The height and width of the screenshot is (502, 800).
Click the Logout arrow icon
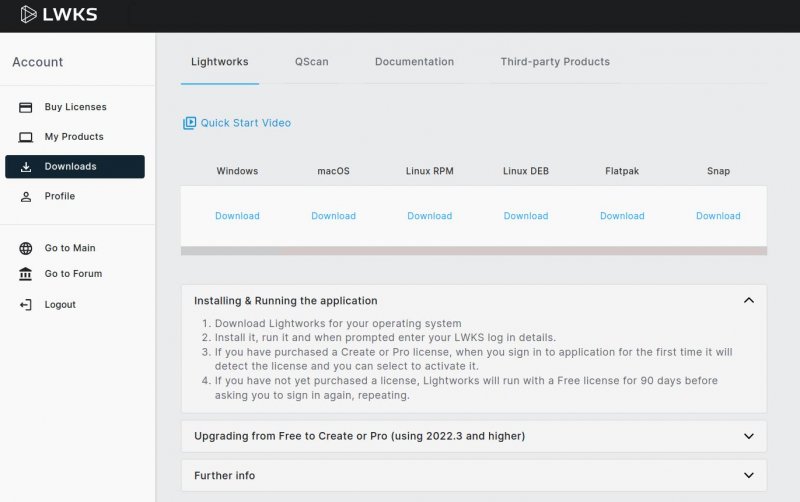point(26,305)
